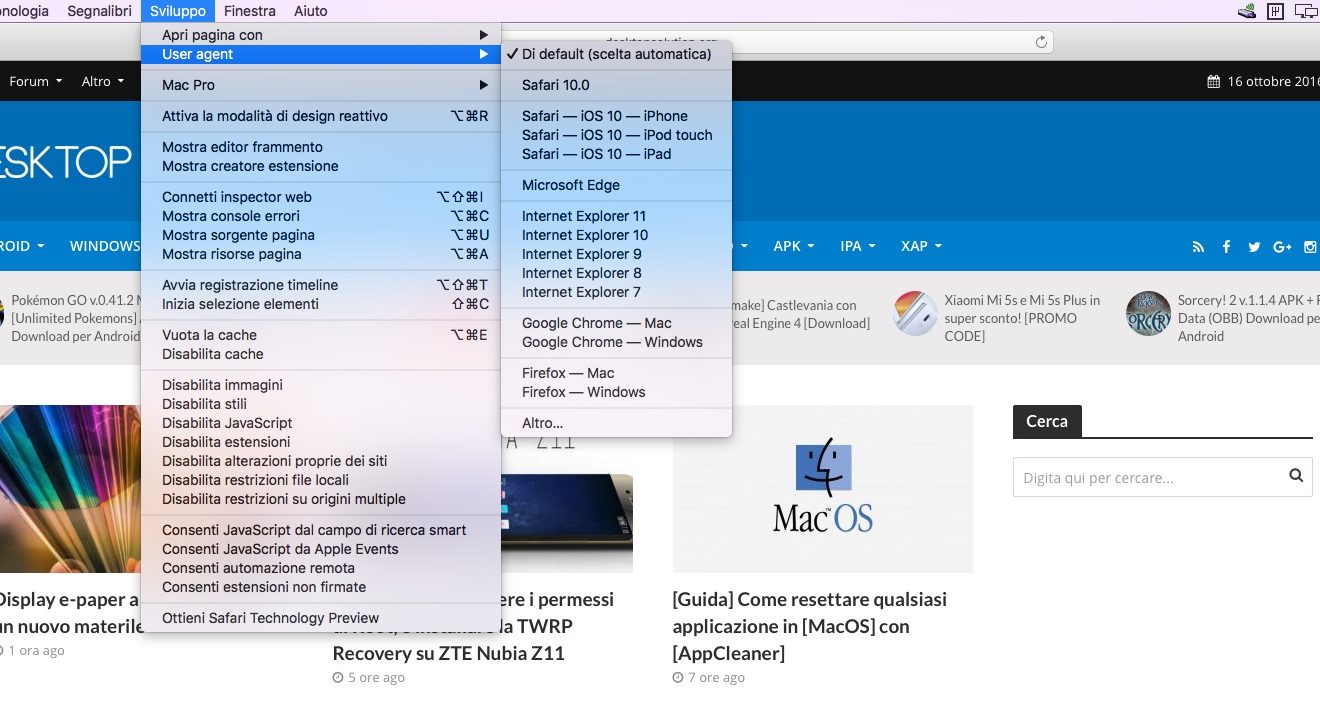
Task: Choose 'Internet Explorer 8' user agent
Action: pyautogui.click(x=616, y=273)
